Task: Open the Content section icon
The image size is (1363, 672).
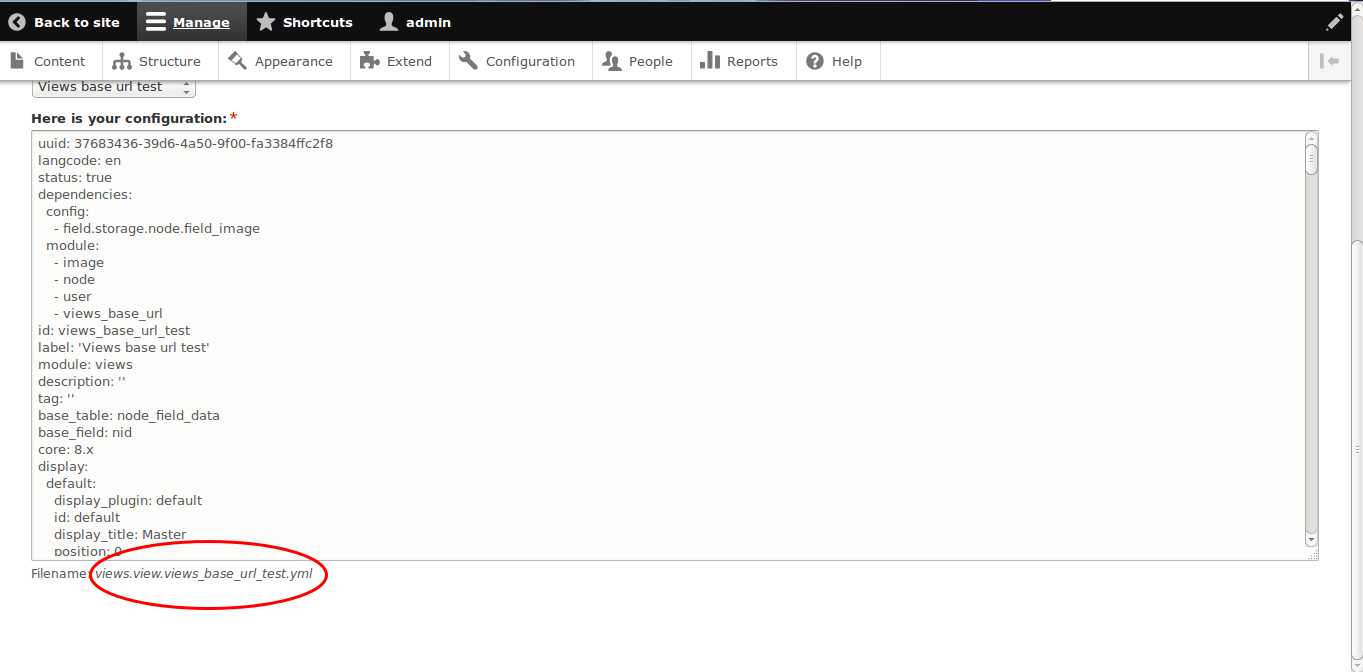Action: 17,61
